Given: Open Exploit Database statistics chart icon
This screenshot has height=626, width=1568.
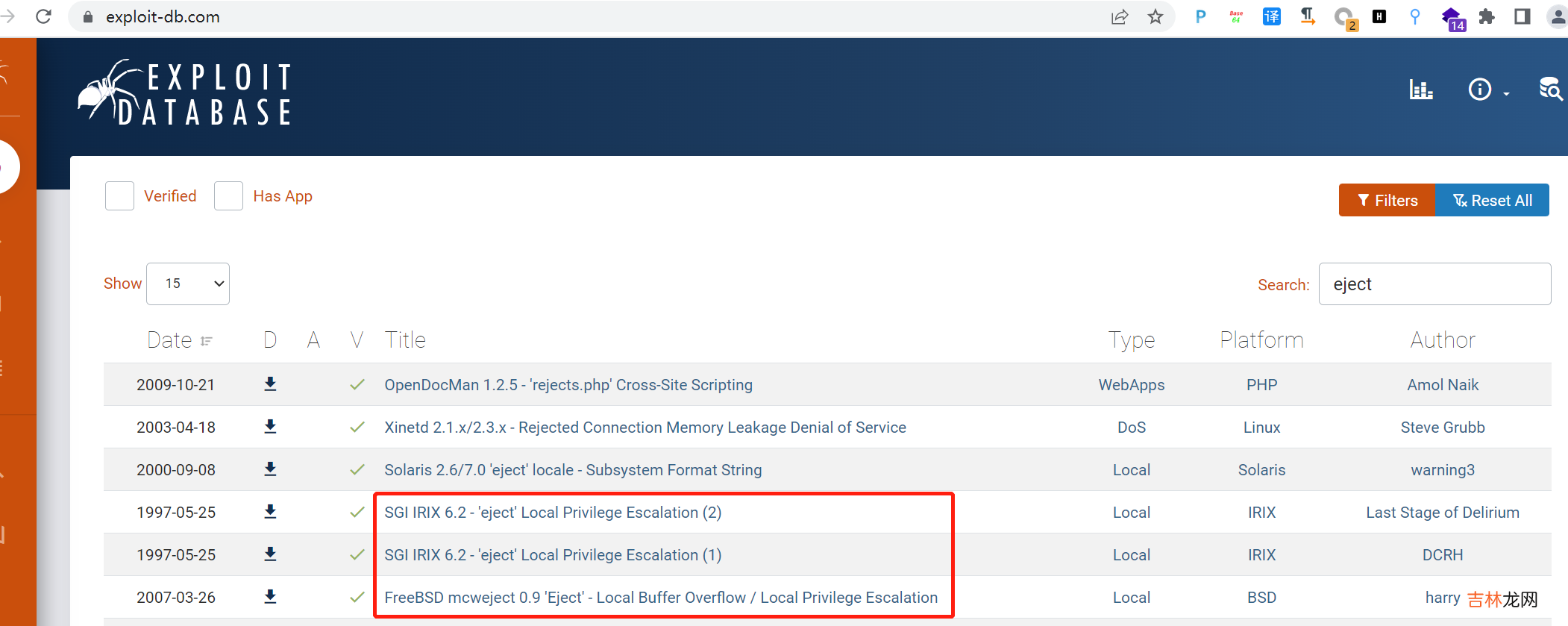Looking at the screenshot, I should pos(1421,90).
